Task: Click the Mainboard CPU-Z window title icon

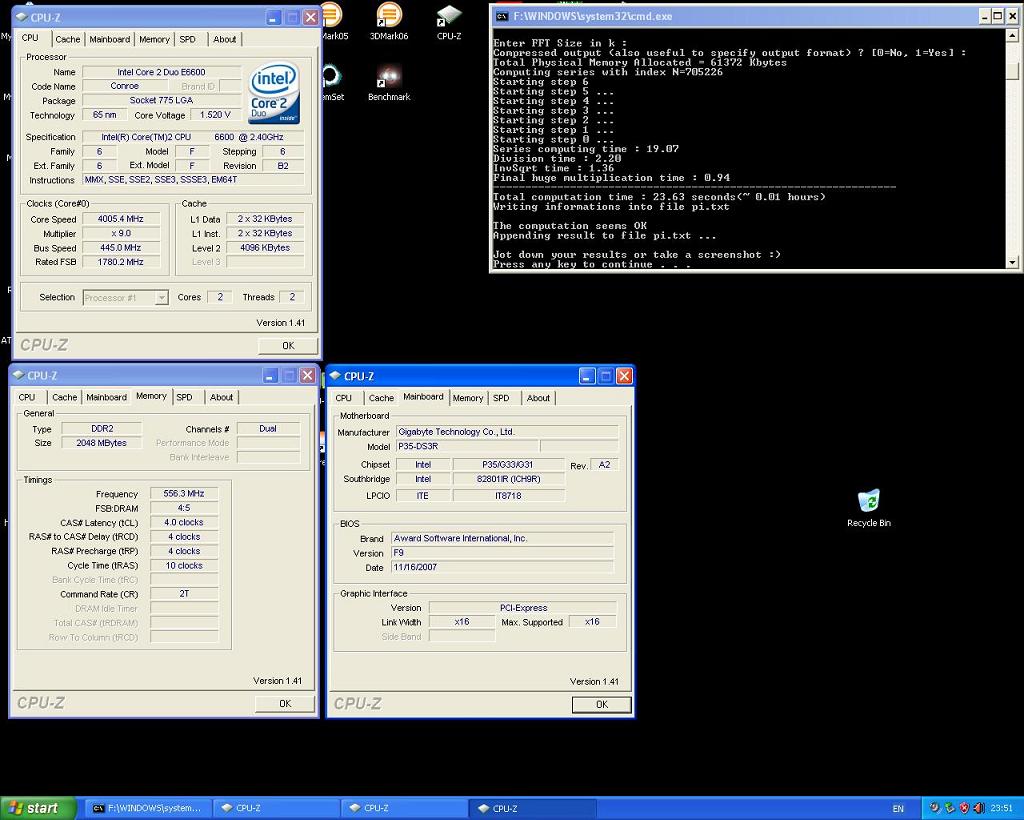Action: tap(335, 376)
